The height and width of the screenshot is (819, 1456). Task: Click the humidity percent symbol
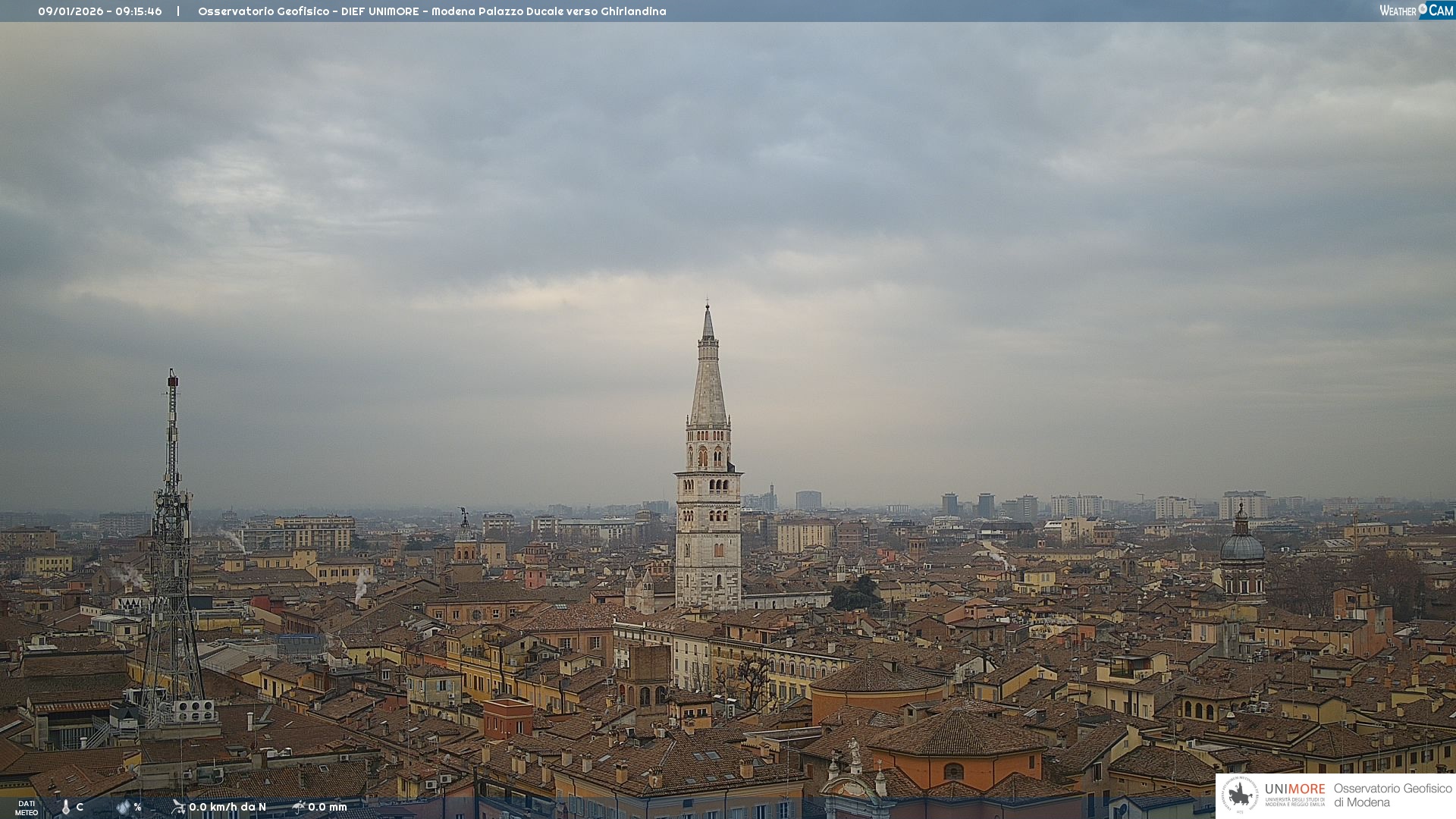[137, 808]
